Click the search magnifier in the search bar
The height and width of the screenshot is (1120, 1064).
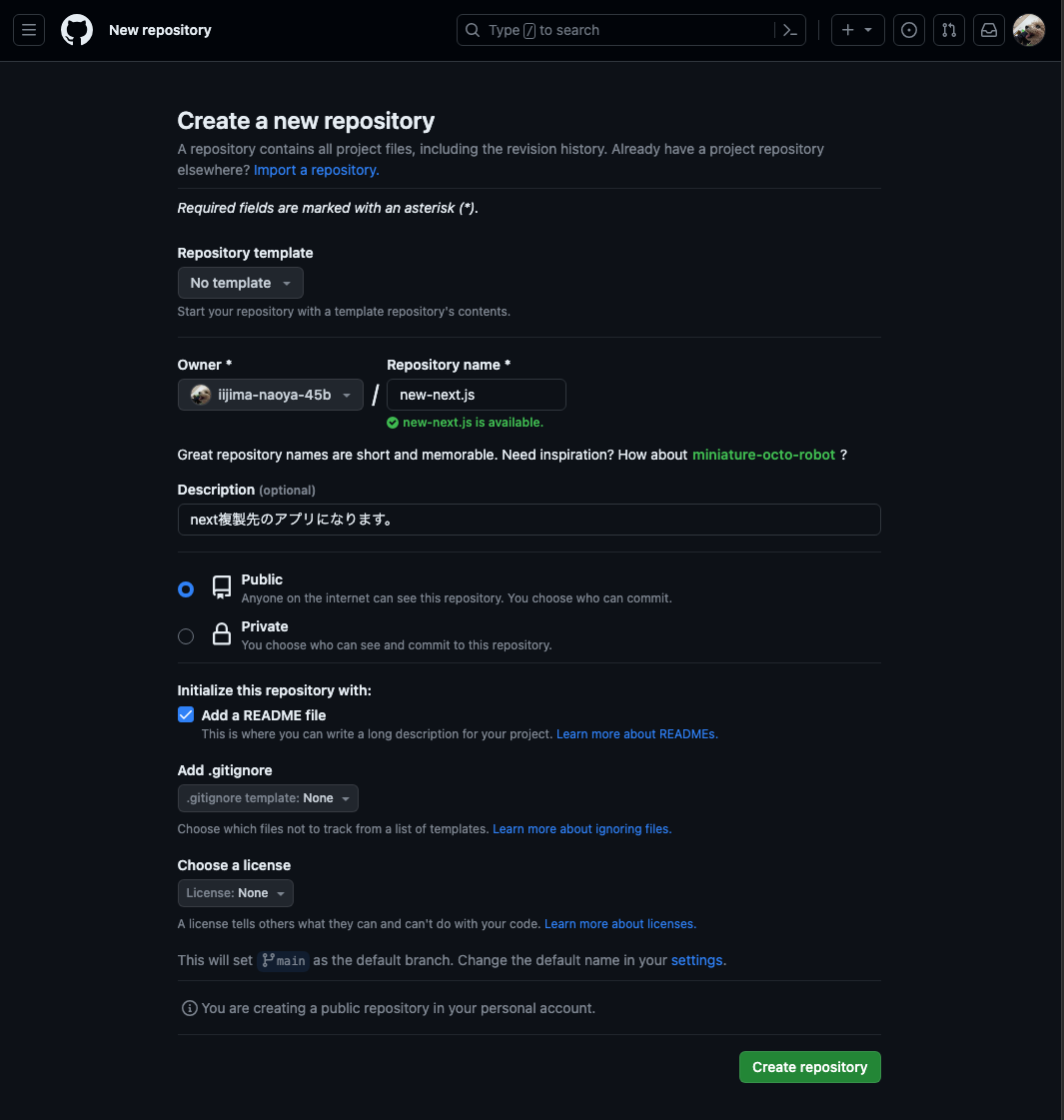[473, 30]
